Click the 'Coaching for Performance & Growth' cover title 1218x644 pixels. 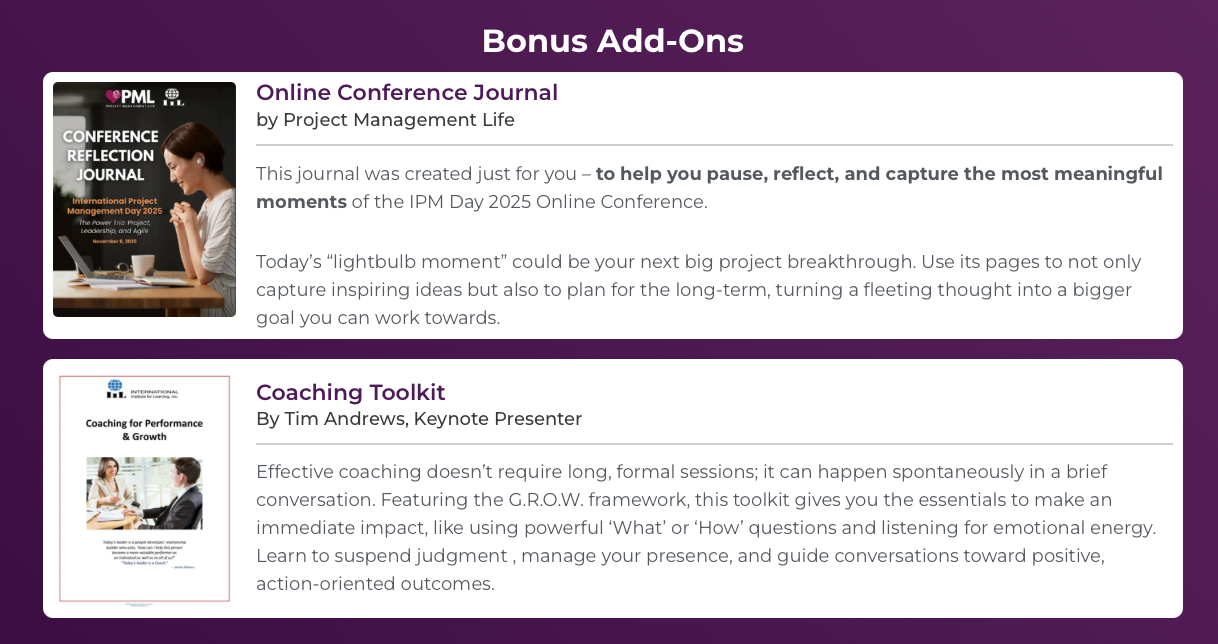click(x=144, y=430)
